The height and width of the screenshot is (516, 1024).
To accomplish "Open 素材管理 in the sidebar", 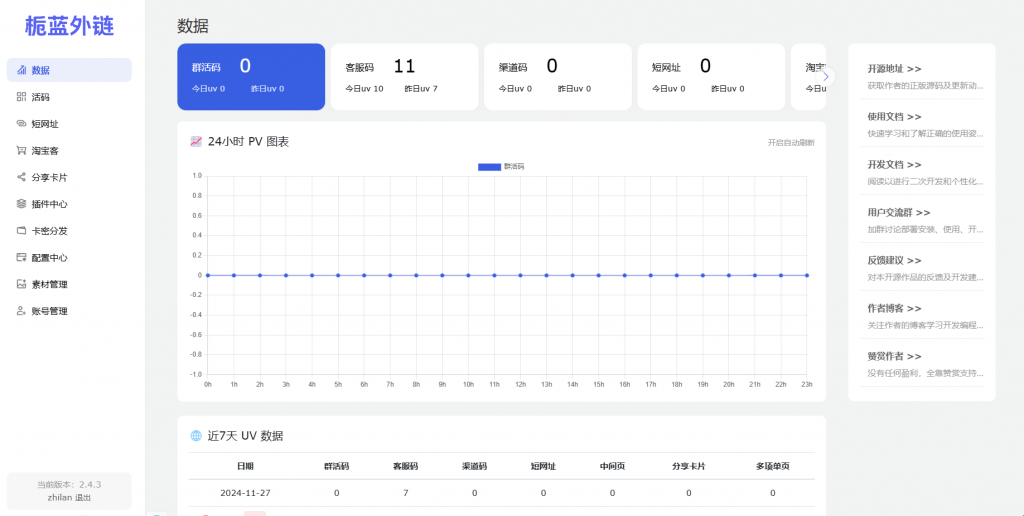I will tap(69, 284).
